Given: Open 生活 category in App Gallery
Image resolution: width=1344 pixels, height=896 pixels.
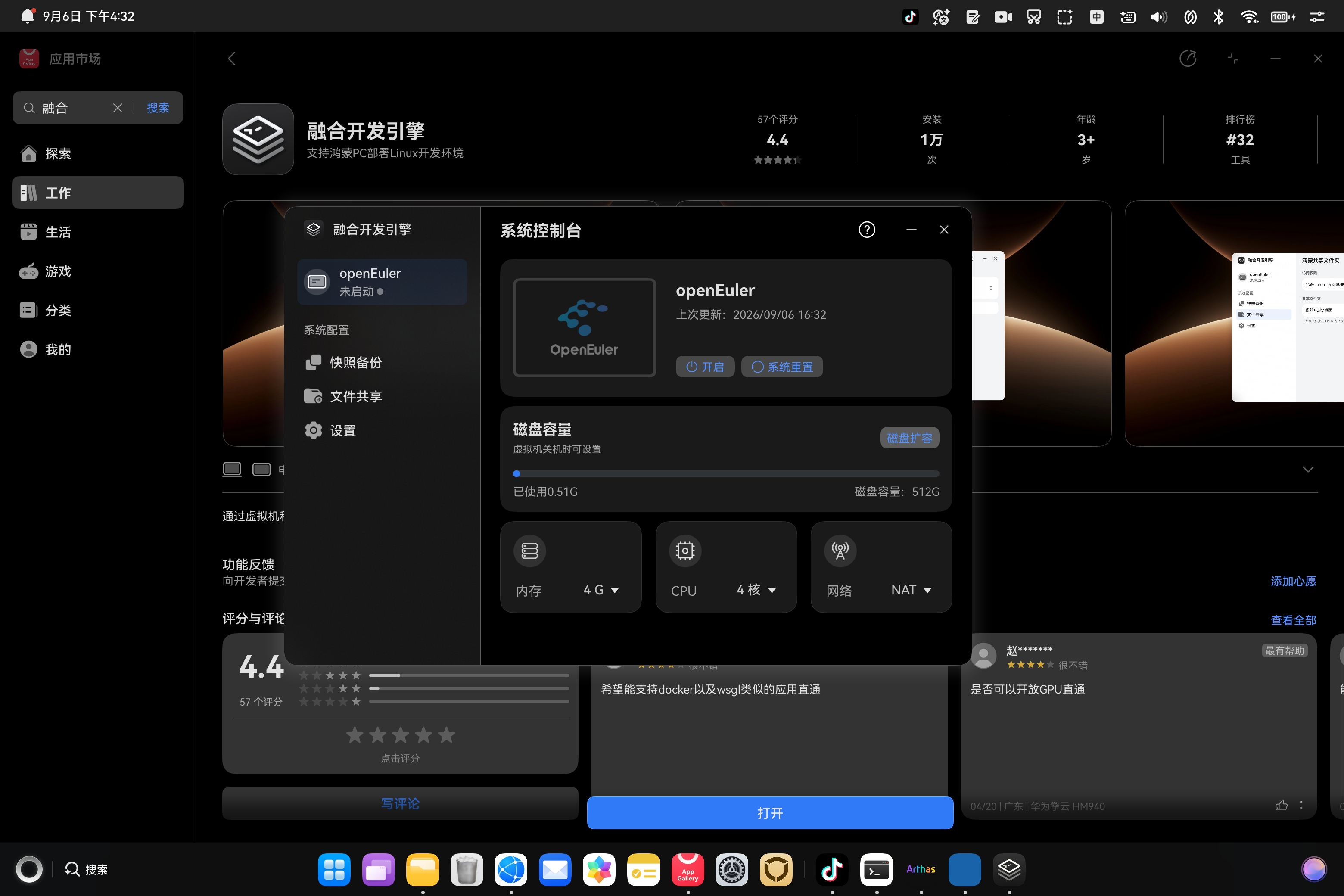Looking at the screenshot, I should [x=98, y=232].
